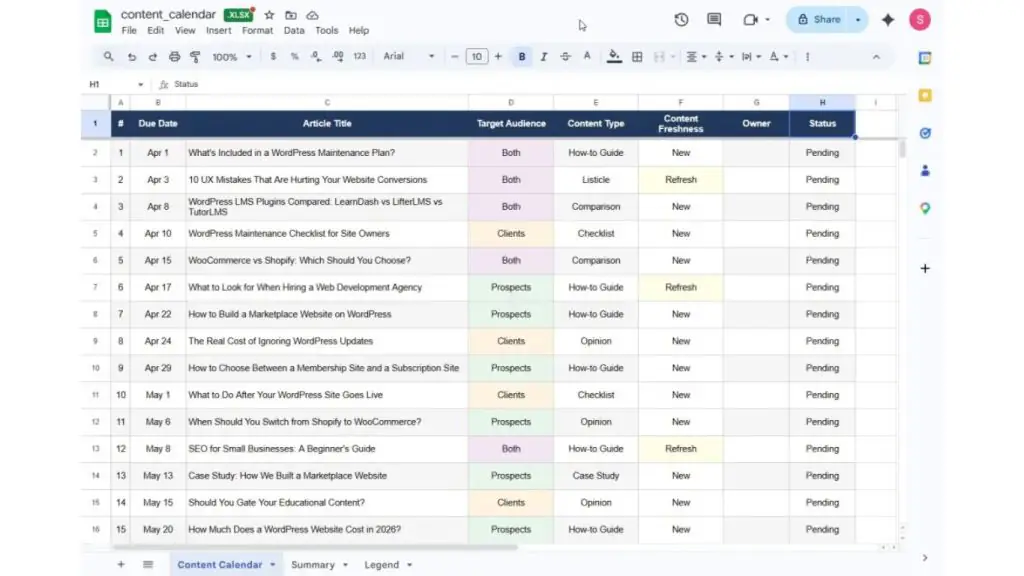Open the Content Calendar tab dropdown arrow
This screenshot has height=576, width=1024.
point(273,565)
